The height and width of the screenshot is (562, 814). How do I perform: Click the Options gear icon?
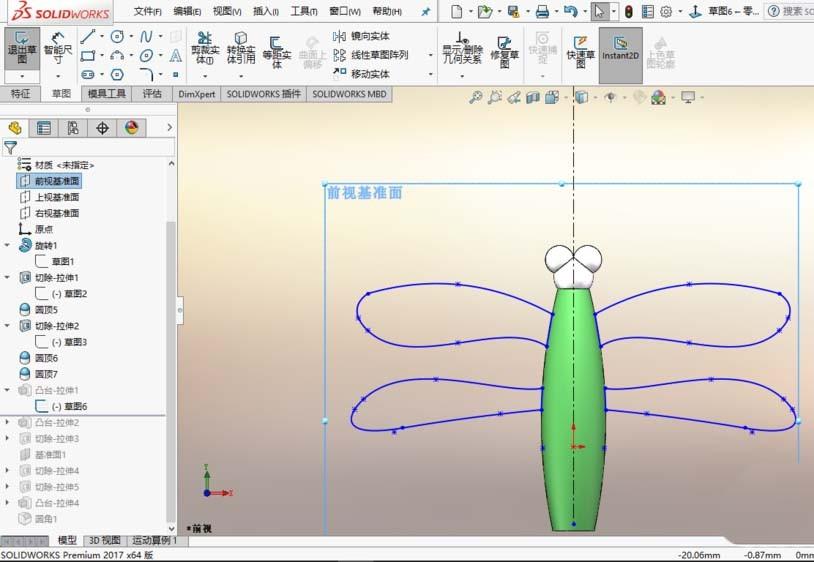[x=666, y=11]
